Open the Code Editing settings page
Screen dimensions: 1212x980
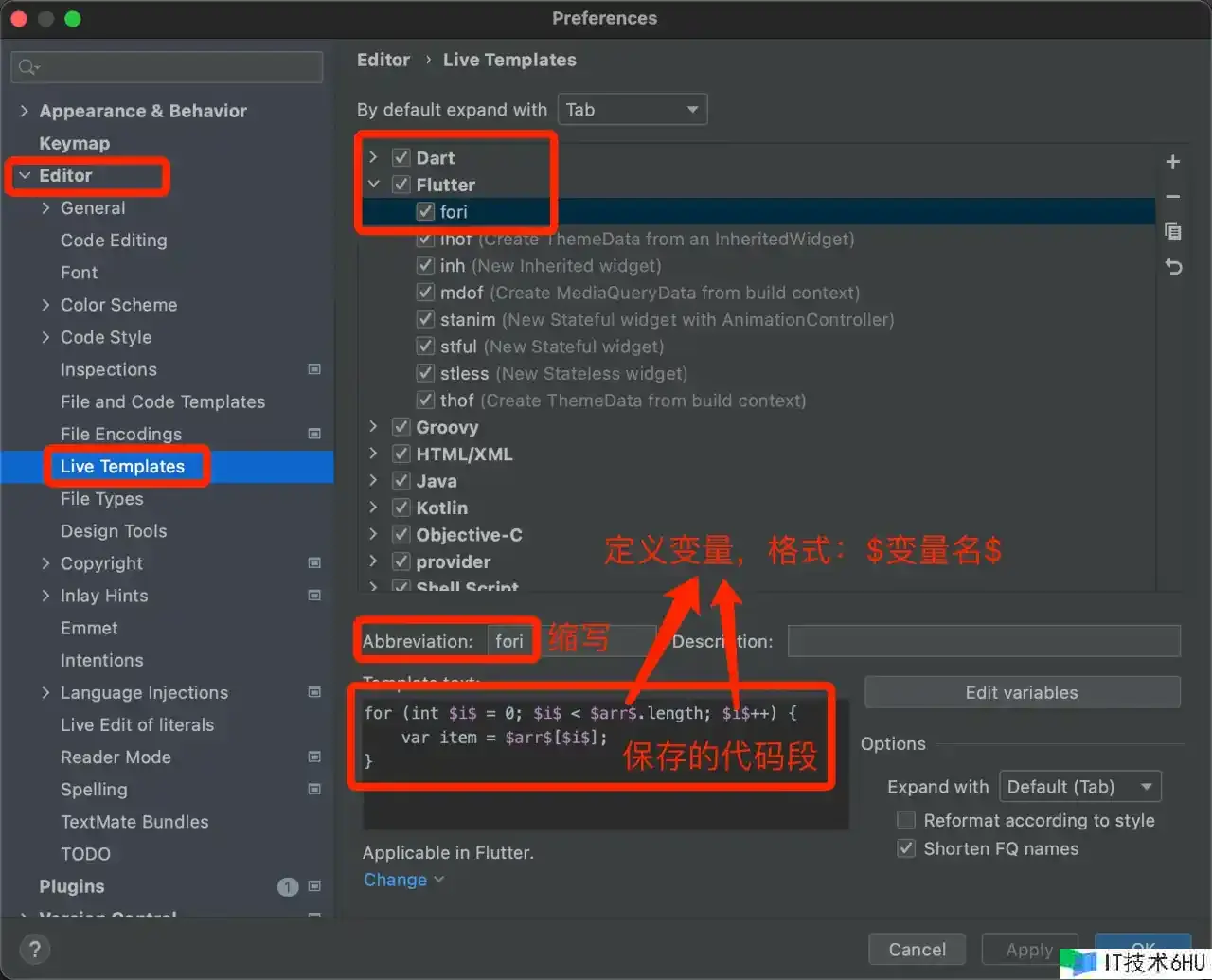point(114,241)
